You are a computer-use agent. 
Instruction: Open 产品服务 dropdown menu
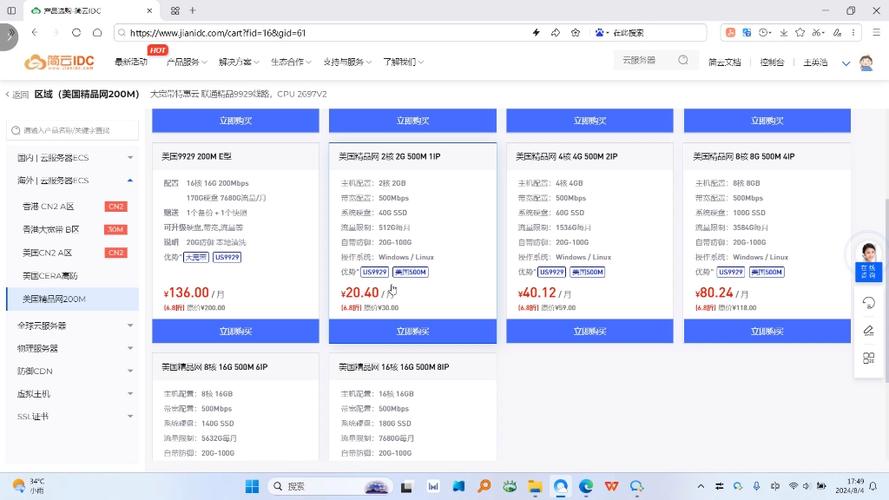187,62
